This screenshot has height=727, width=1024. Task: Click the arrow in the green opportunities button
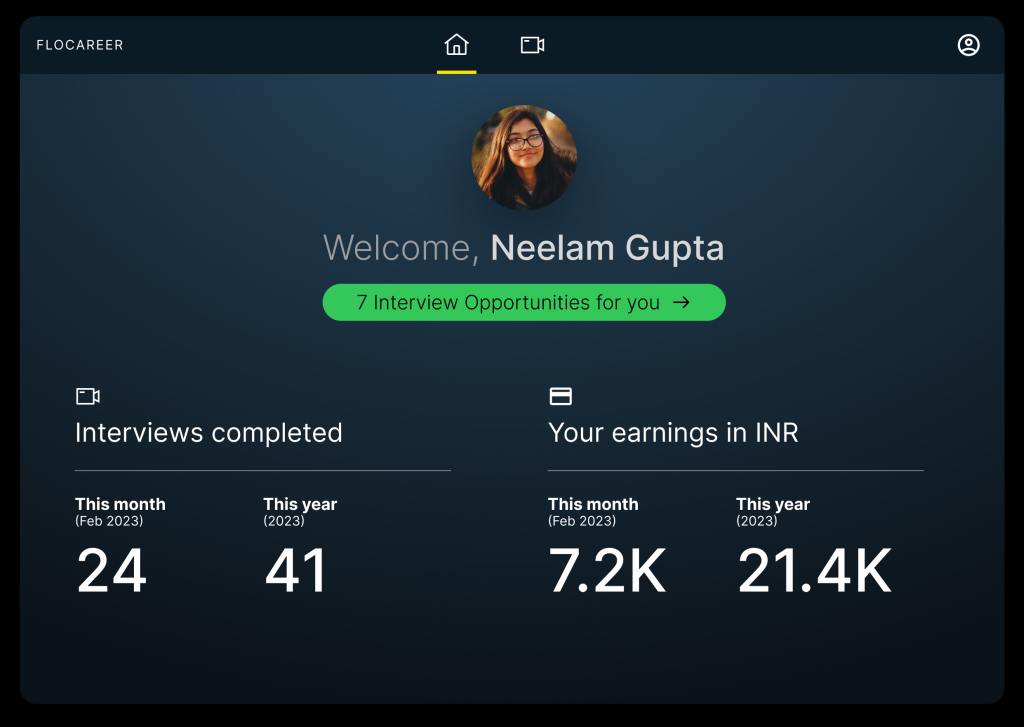coord(681,302)
